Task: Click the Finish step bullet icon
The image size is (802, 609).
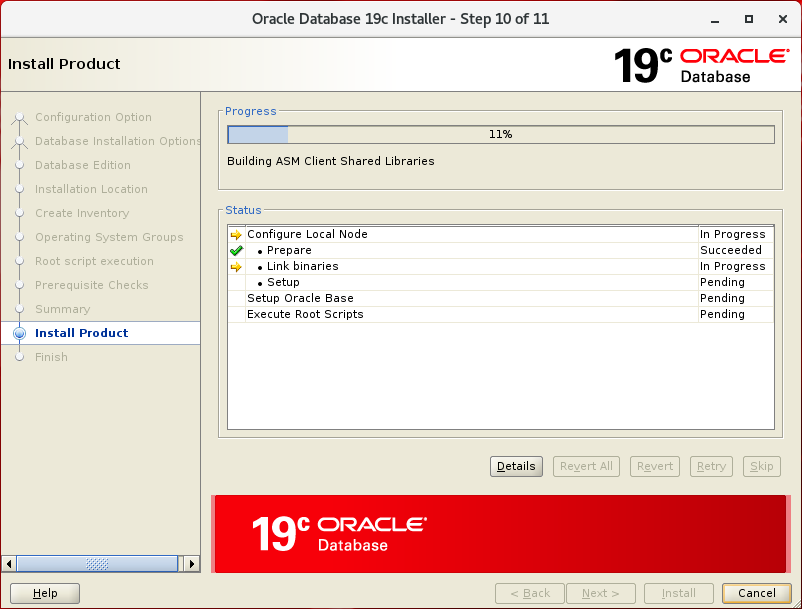Action: pos(19,357)
